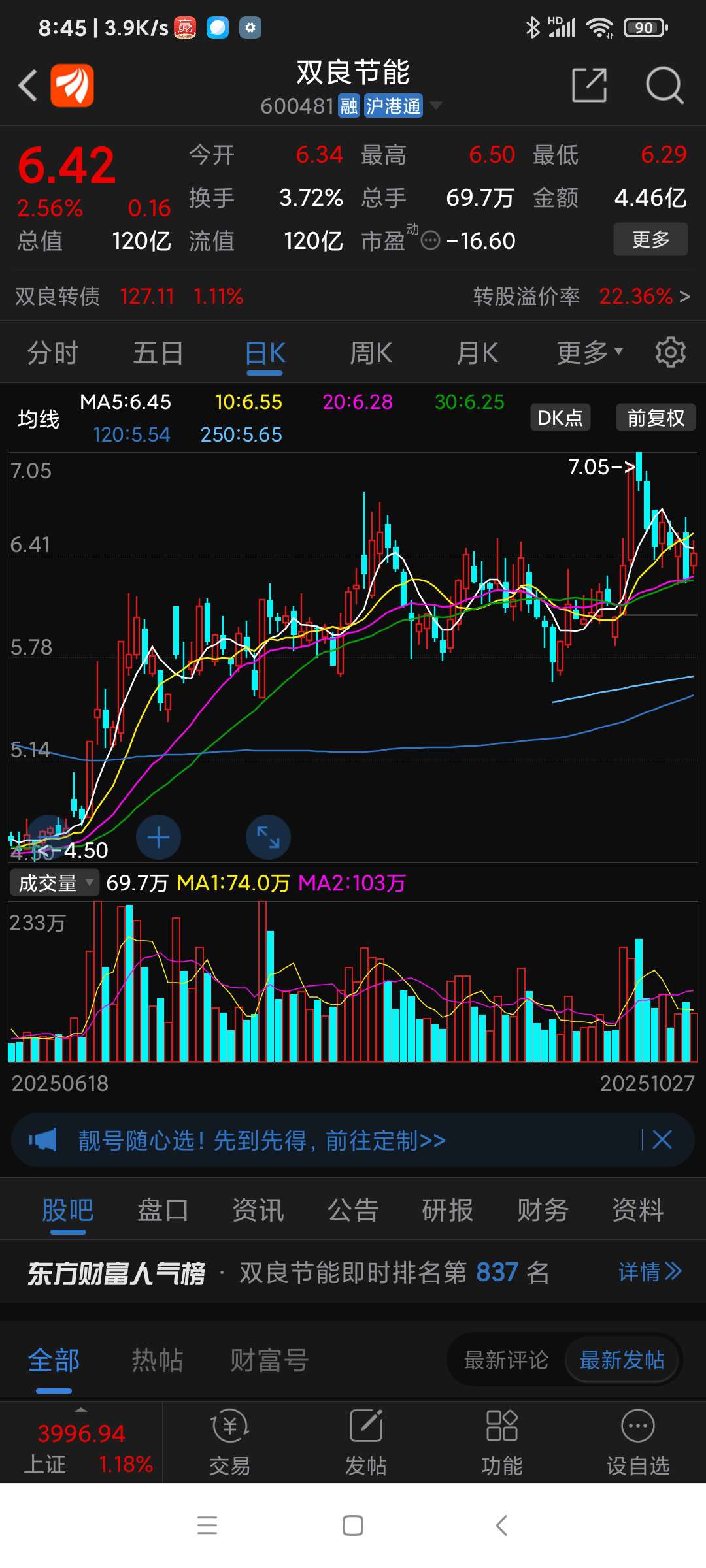The image size is (706, 1568).
Task: Toggle DK点 indicator
Action: [560, 417]
